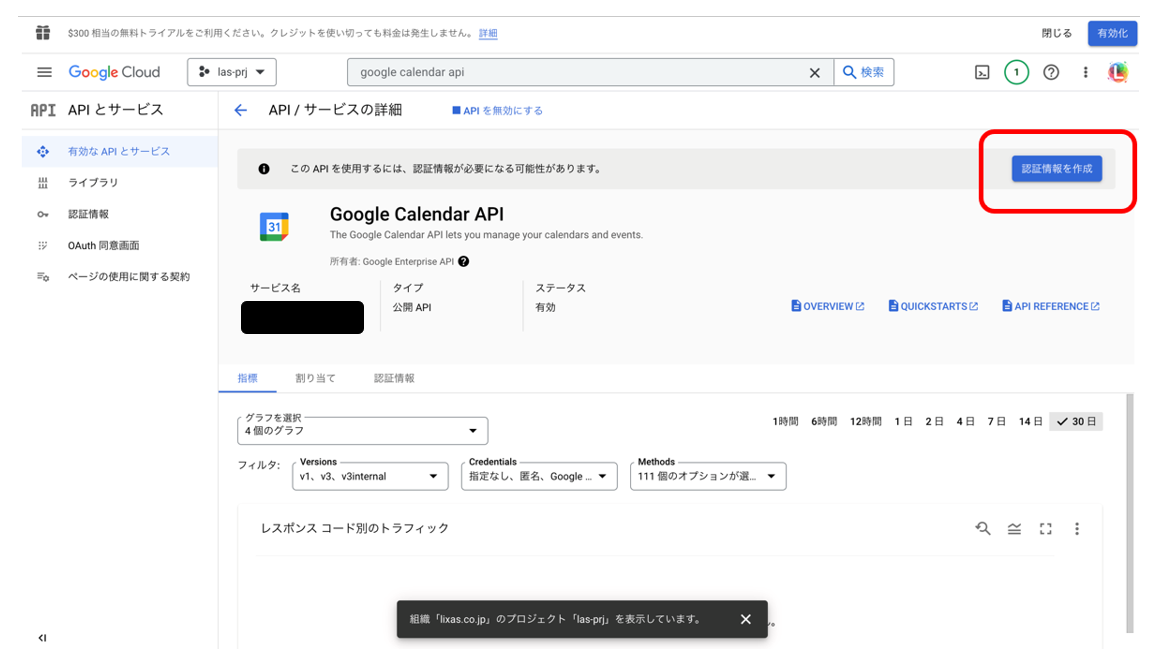
Task: Open the notifications badge showing 1
Action: (1016, 72)
